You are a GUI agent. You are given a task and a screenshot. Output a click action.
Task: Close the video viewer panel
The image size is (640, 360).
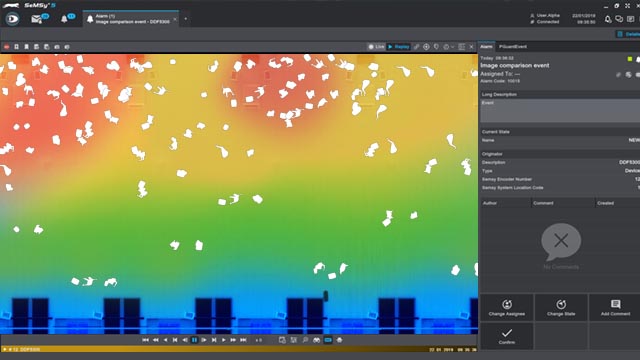[x=471, y=47]
